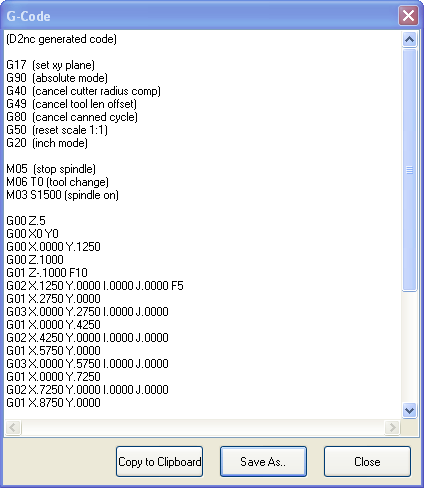Click line 'G03 X.0000 Y.2750'
The width and height of the screenshot is (424, 488).
pos(87,312)
